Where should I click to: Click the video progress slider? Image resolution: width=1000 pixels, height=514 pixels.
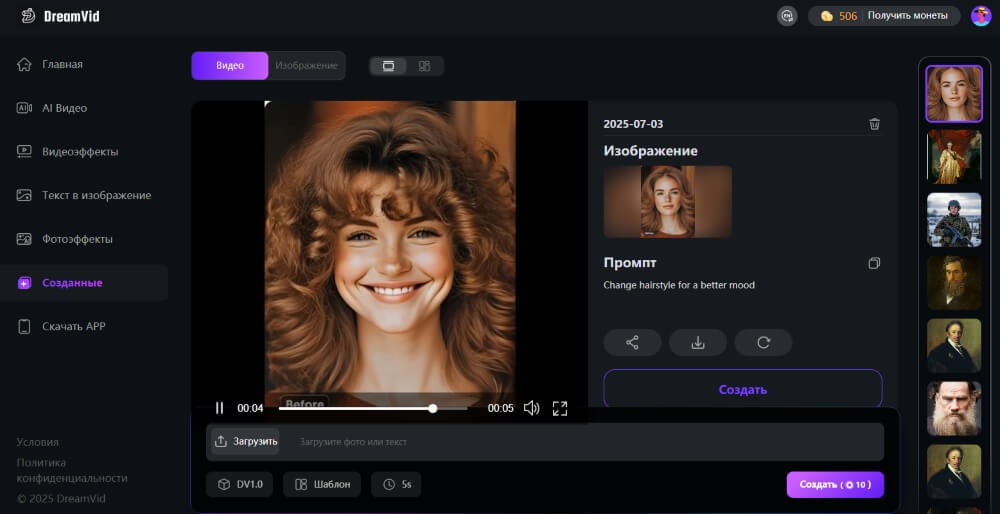pos(373,408)
